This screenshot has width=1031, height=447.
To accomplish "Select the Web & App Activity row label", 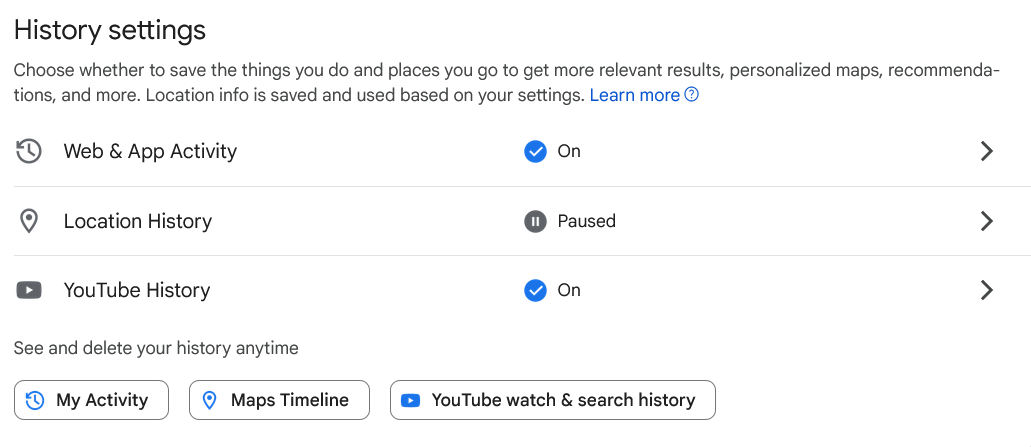I will (x=150, y=152).
